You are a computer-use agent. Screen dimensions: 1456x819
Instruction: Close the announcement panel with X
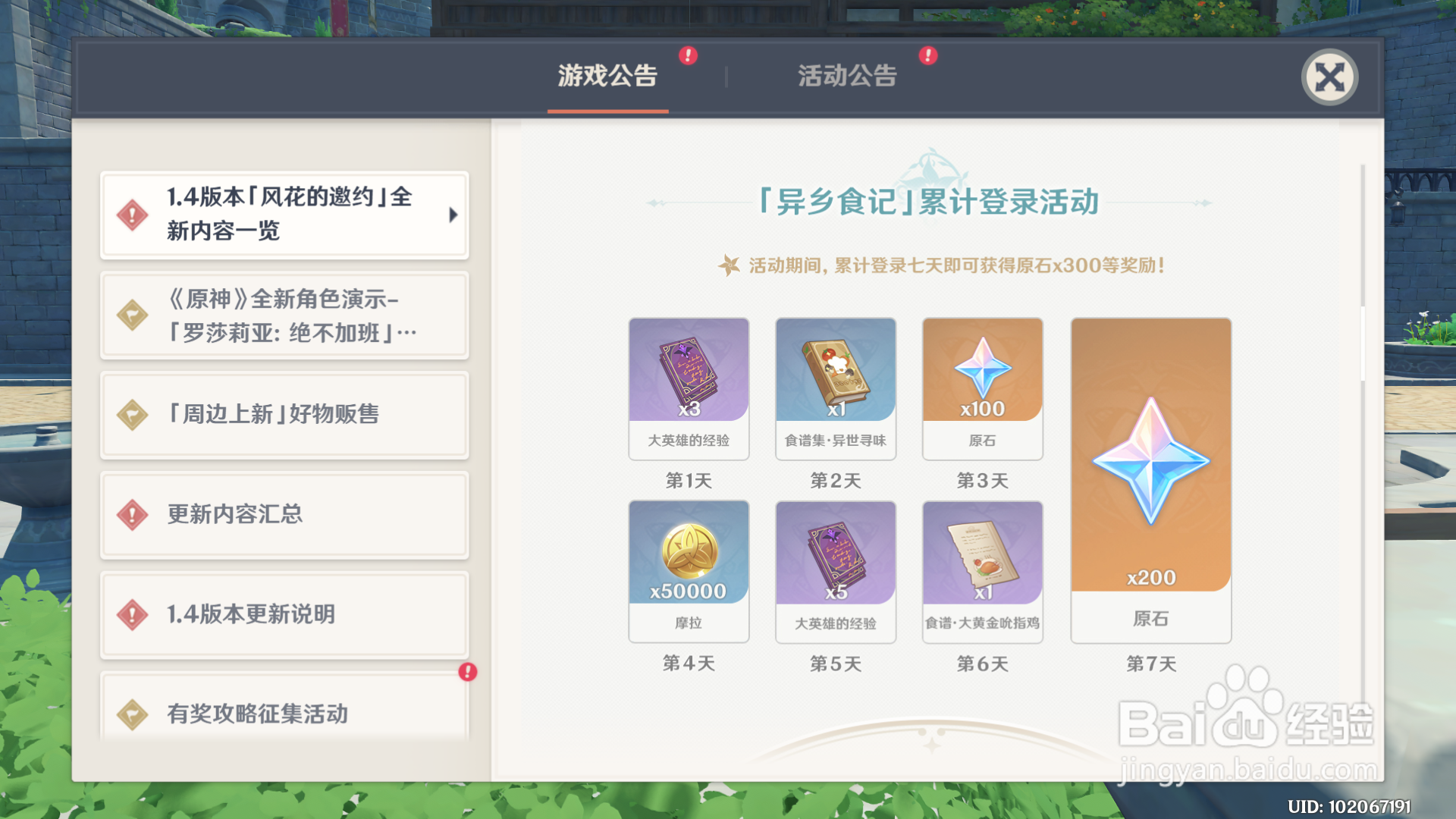click(x=1329, y=77)
